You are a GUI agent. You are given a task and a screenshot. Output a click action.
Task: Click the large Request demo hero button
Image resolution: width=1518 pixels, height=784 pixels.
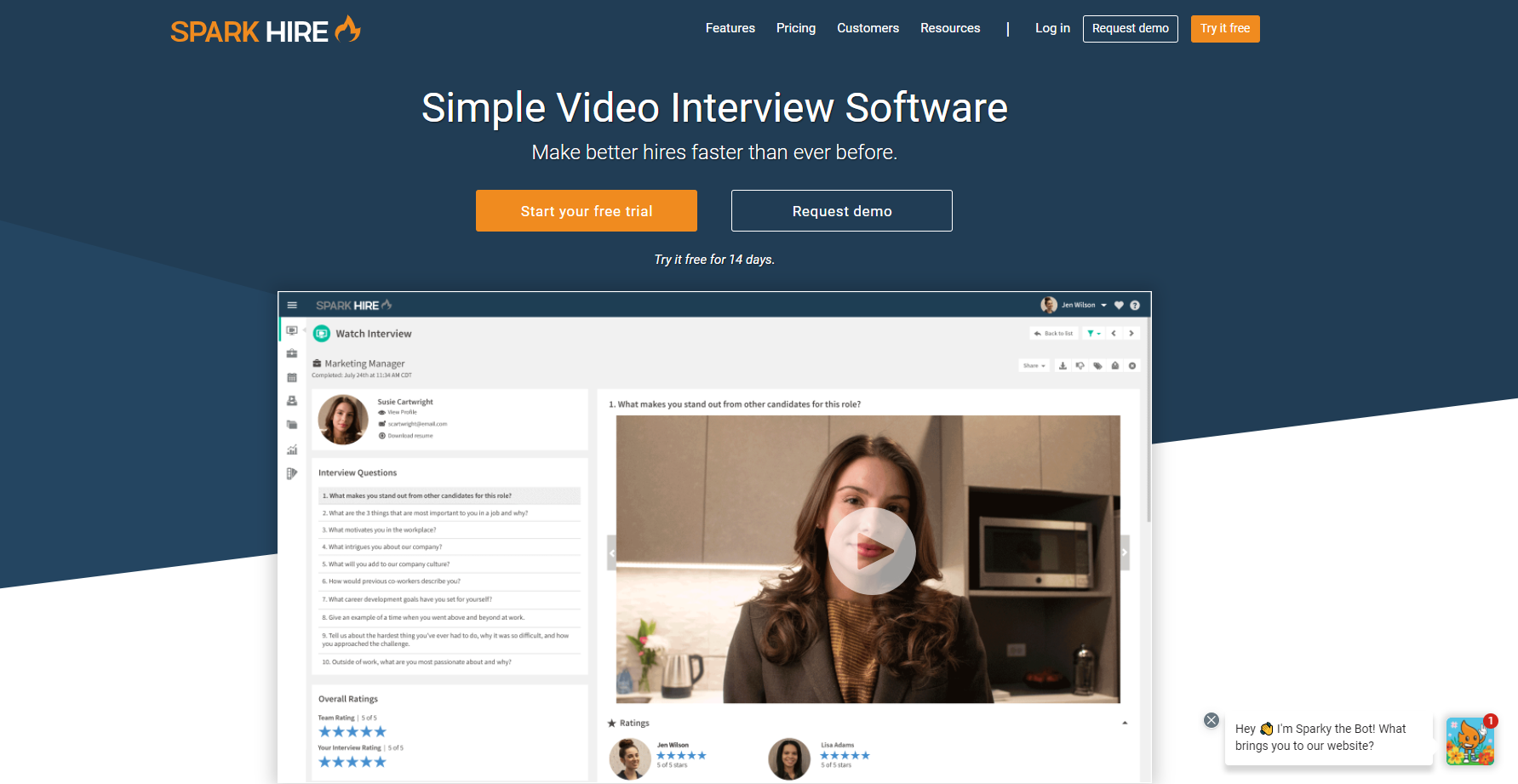[x=842, y=211]
